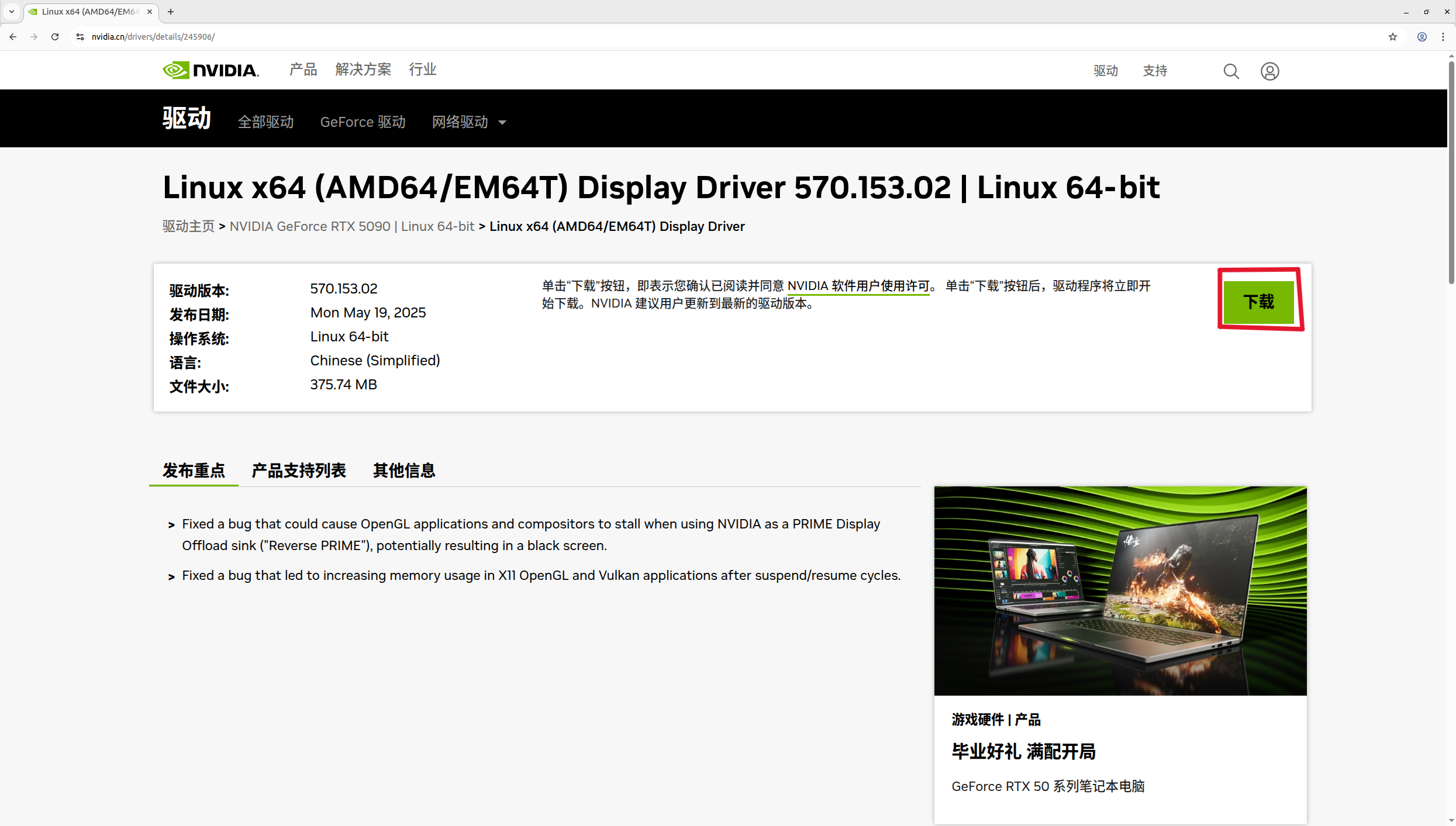The width and height of the screenshot is (1456, 826).
Task: Click the green 下载 button
Action: [1258, 302]
